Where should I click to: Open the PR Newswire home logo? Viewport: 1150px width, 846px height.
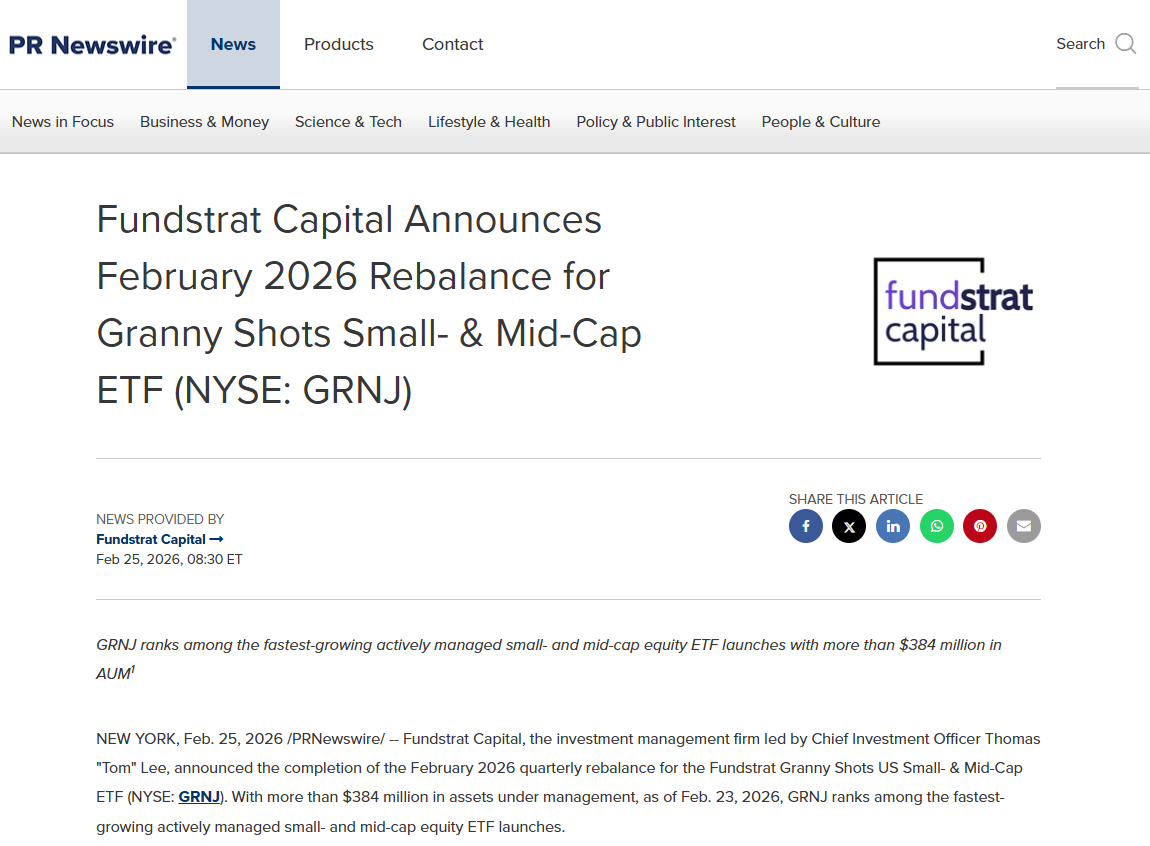(x=92, y=45)
